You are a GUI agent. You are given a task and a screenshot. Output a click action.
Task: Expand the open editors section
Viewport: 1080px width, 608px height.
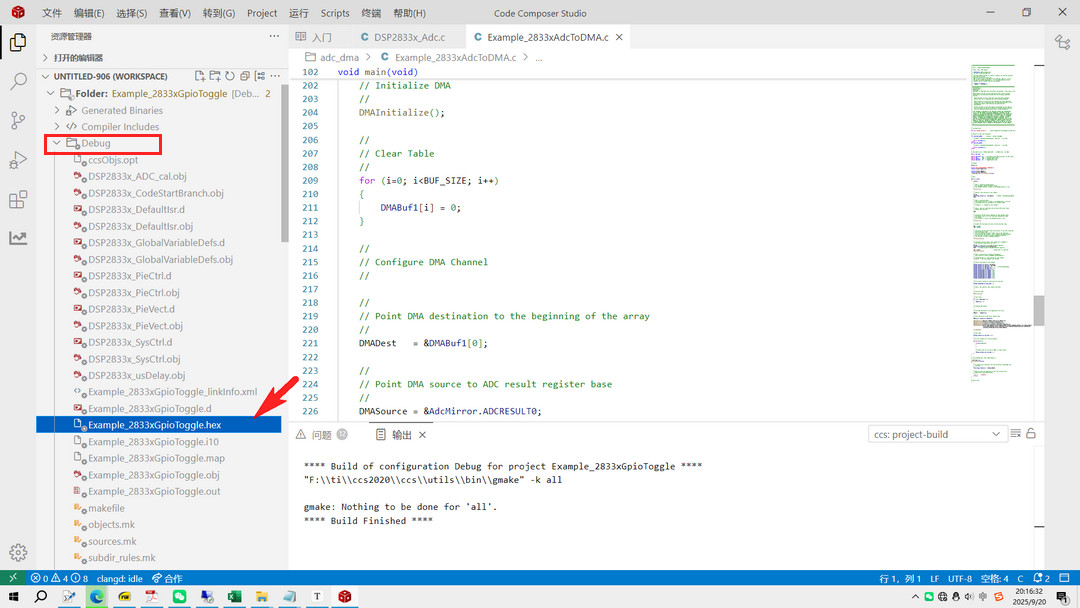coord(45,58)
